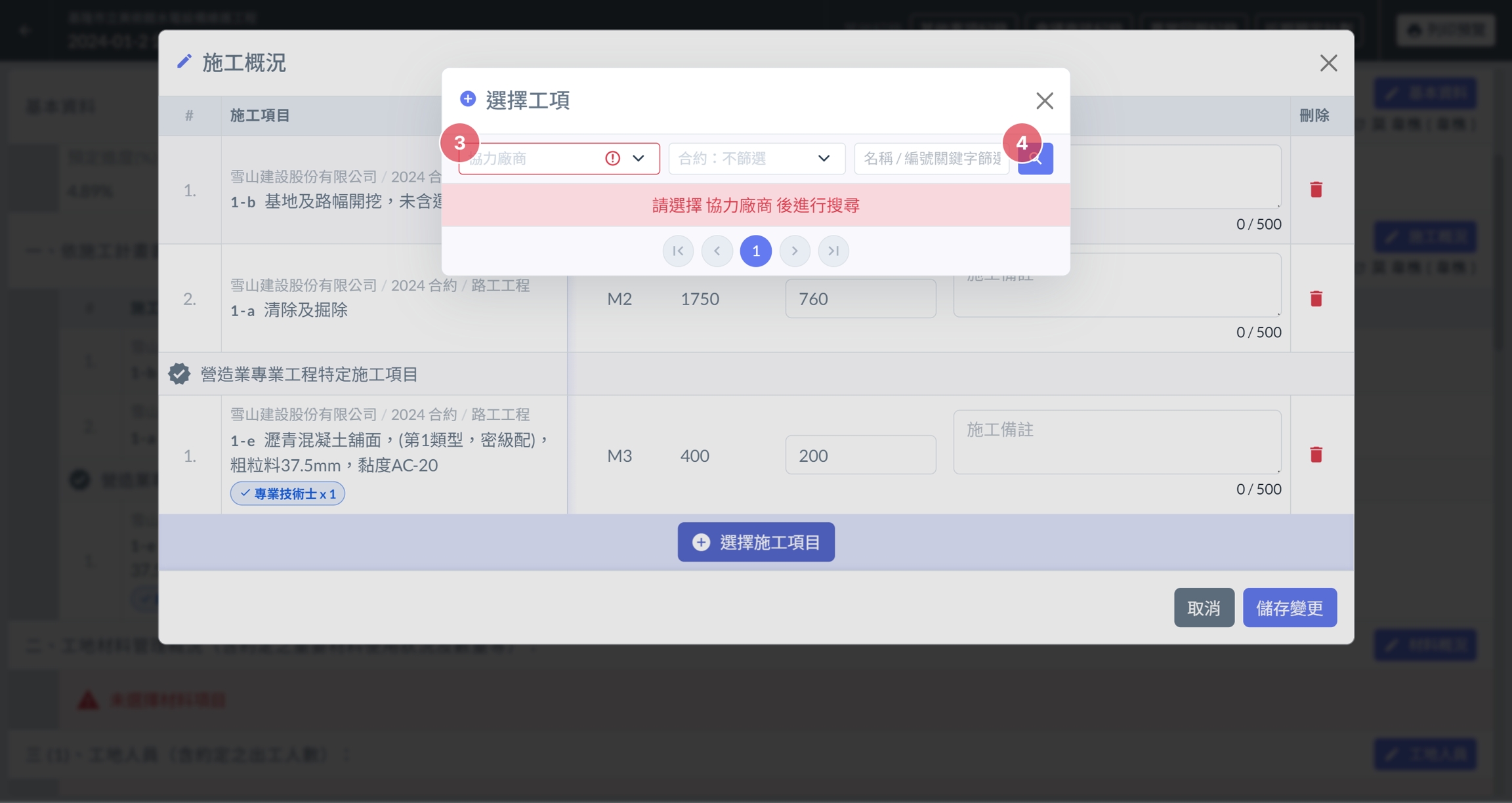1512x803 pixels.
Task: Jump to last results page
Action: (833, 251)
